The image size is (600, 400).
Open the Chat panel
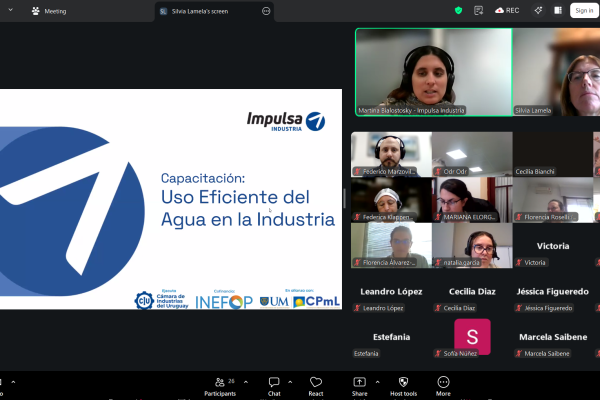[274, 387]
